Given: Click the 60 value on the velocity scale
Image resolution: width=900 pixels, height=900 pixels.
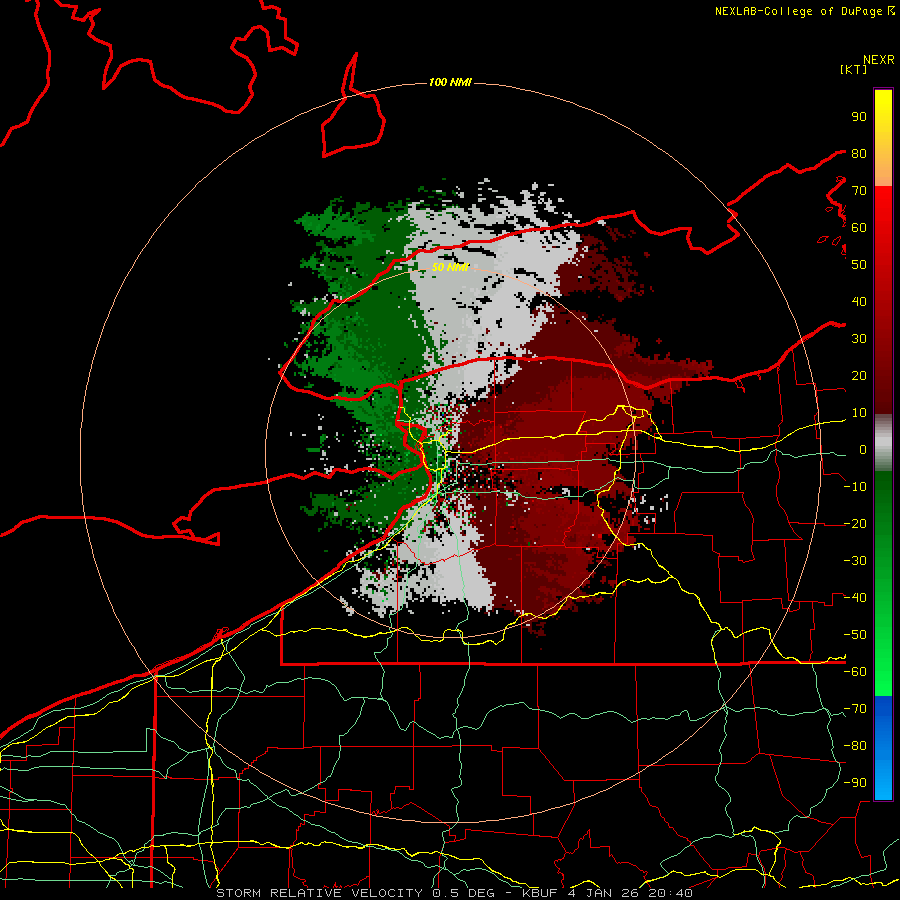Looking at the screenshot, I should click(x=859, y=227).
